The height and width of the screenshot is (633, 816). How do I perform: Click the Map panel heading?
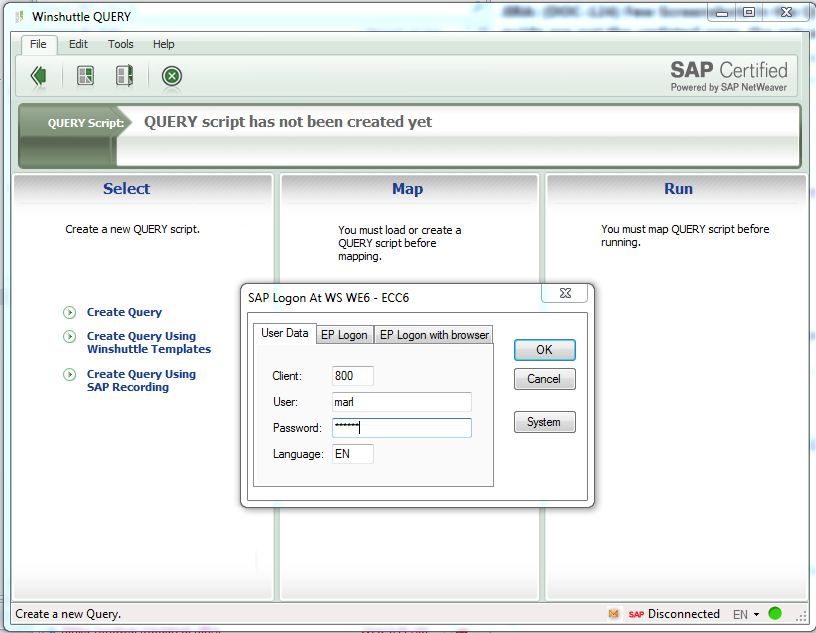(407, 188)
